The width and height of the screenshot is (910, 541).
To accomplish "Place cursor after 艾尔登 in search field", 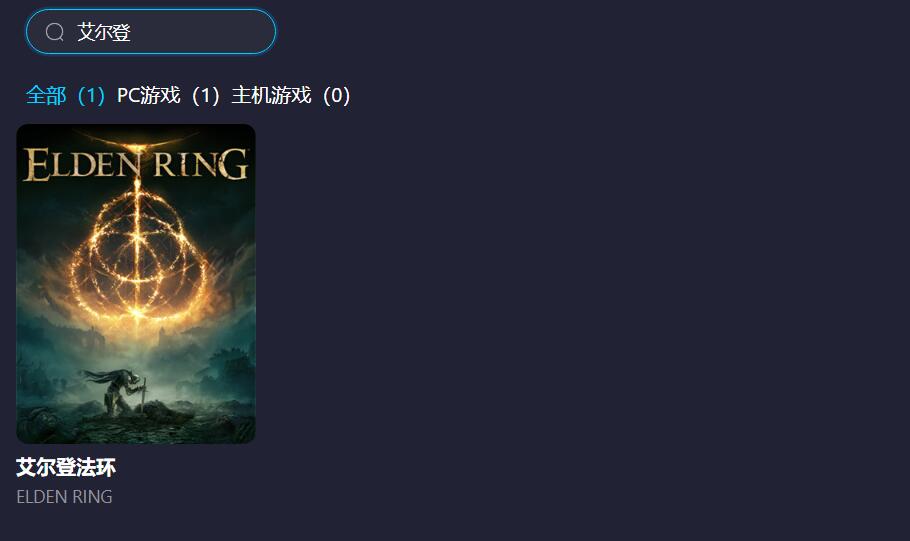I will pos(132,32).
